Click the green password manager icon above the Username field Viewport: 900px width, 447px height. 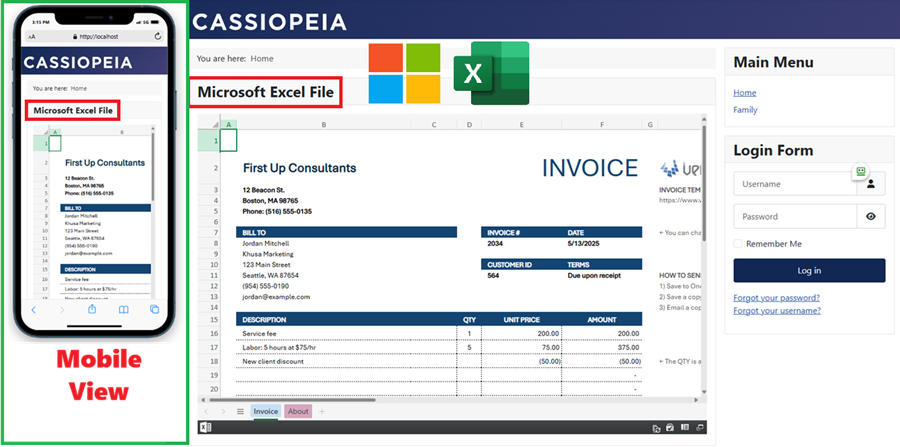pyautogui.click(x=860, y=171)
